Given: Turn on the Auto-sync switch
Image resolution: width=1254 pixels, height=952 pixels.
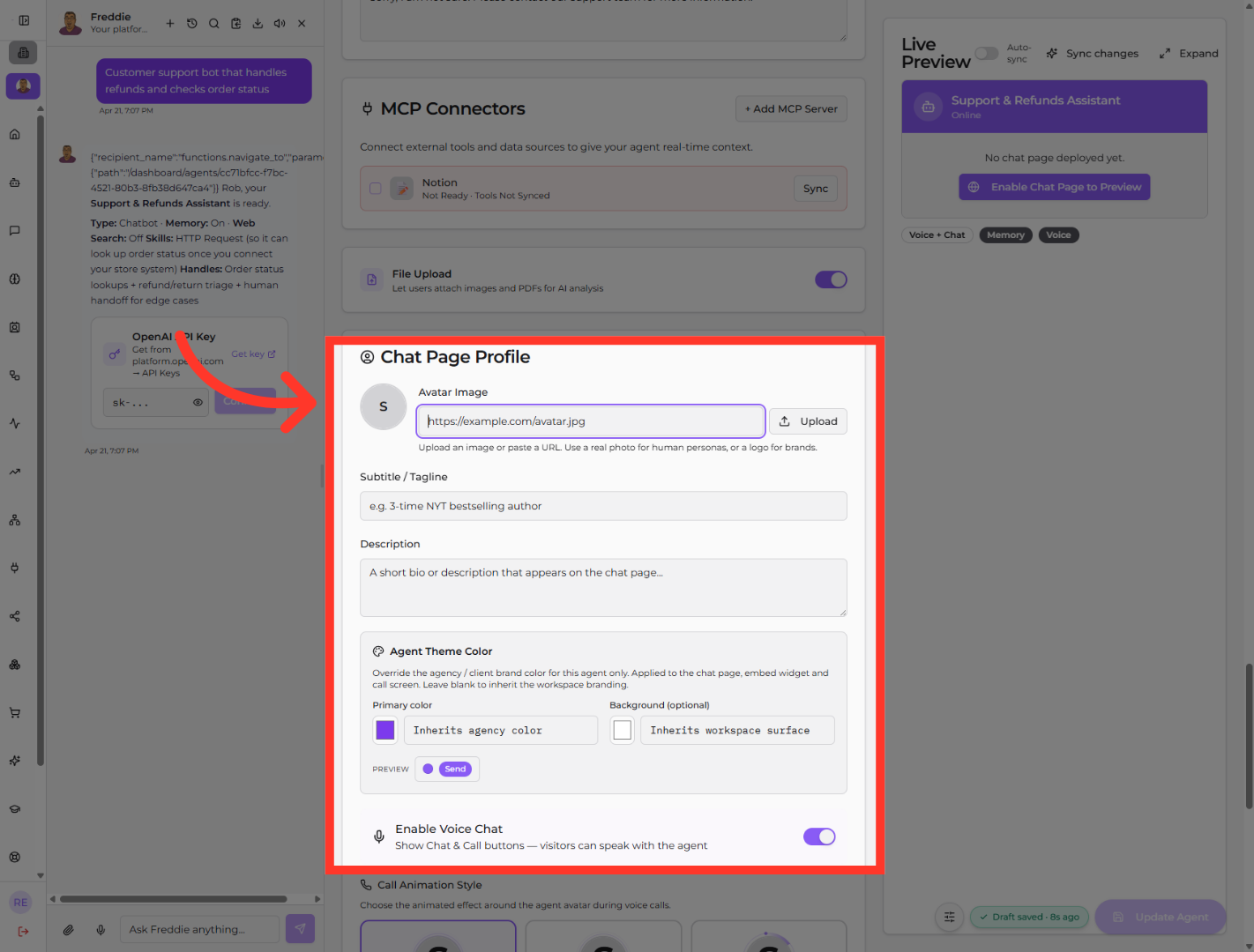Looking at the screenshot, I should 987,54.
